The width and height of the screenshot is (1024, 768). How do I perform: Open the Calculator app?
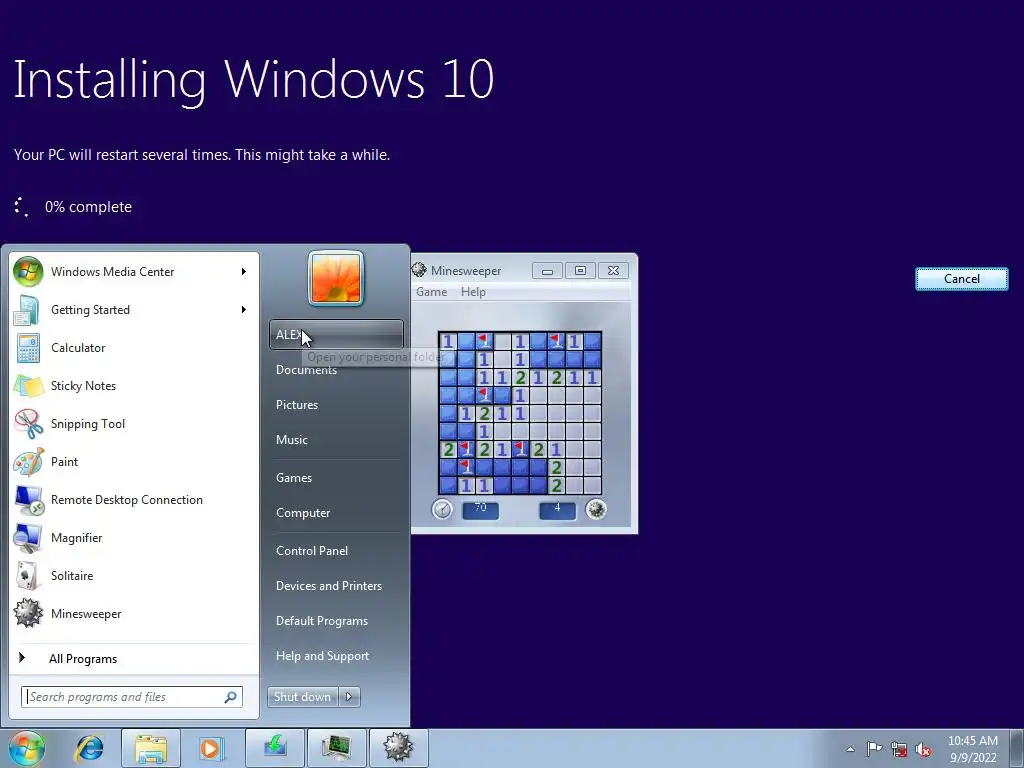tap(134, 347)
